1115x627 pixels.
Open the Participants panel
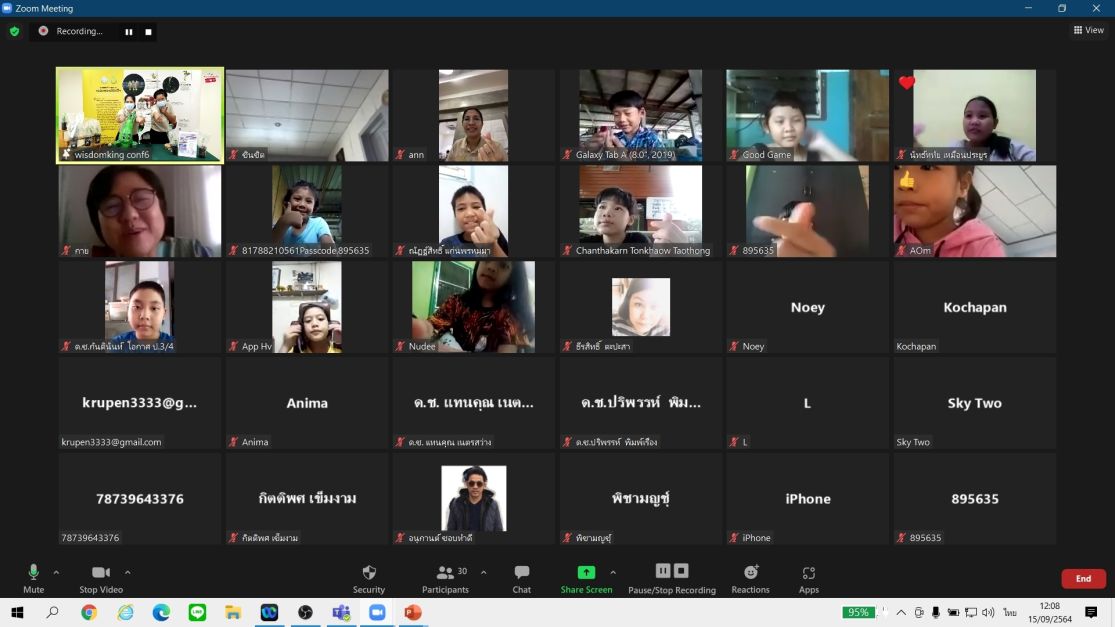click(445, 579)
